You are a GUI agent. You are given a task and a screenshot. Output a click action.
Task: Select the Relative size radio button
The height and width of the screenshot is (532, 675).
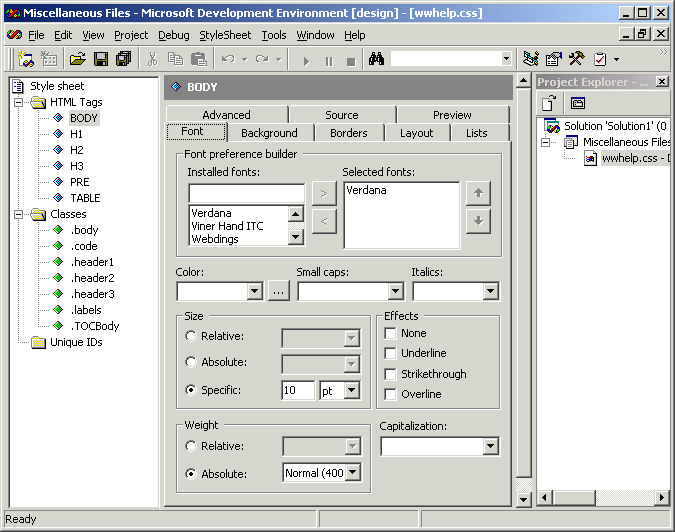coord(191,336)
